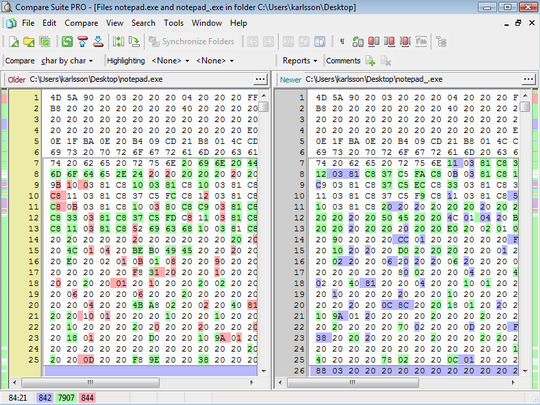Viewport: 540px width, 405px height.
Task: Toggle the paragraph mark display icon
Action: click(342, 42)
